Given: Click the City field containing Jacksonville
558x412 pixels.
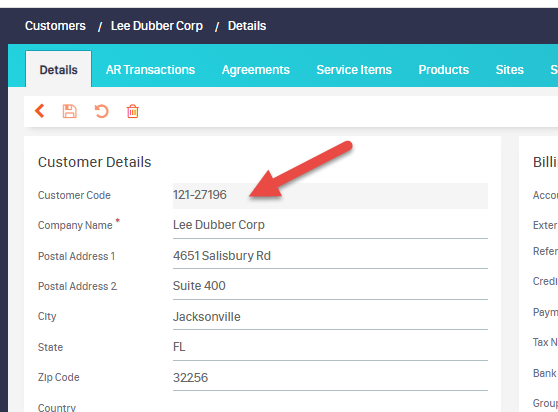Looking at the screenshot, I should tap(330, 317).
